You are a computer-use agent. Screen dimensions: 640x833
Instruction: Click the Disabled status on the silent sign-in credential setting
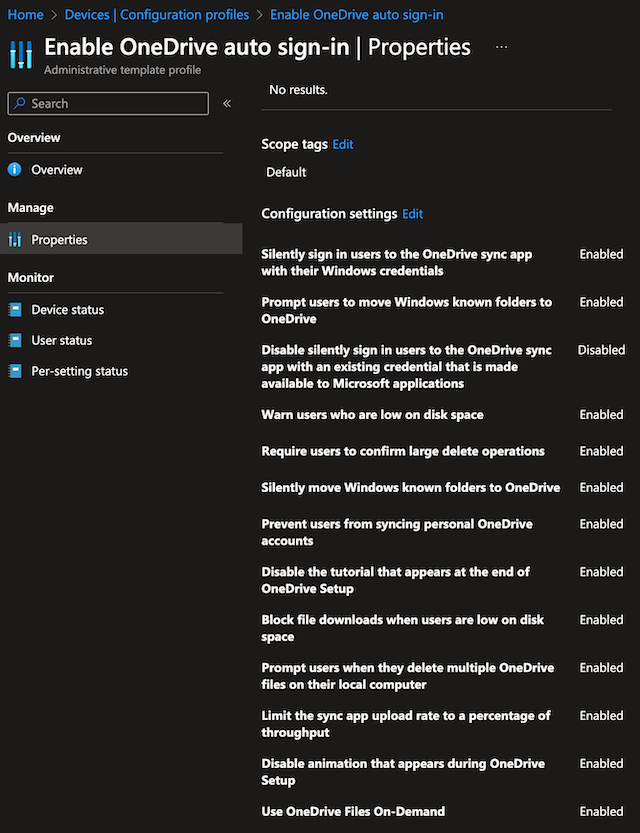601,350
